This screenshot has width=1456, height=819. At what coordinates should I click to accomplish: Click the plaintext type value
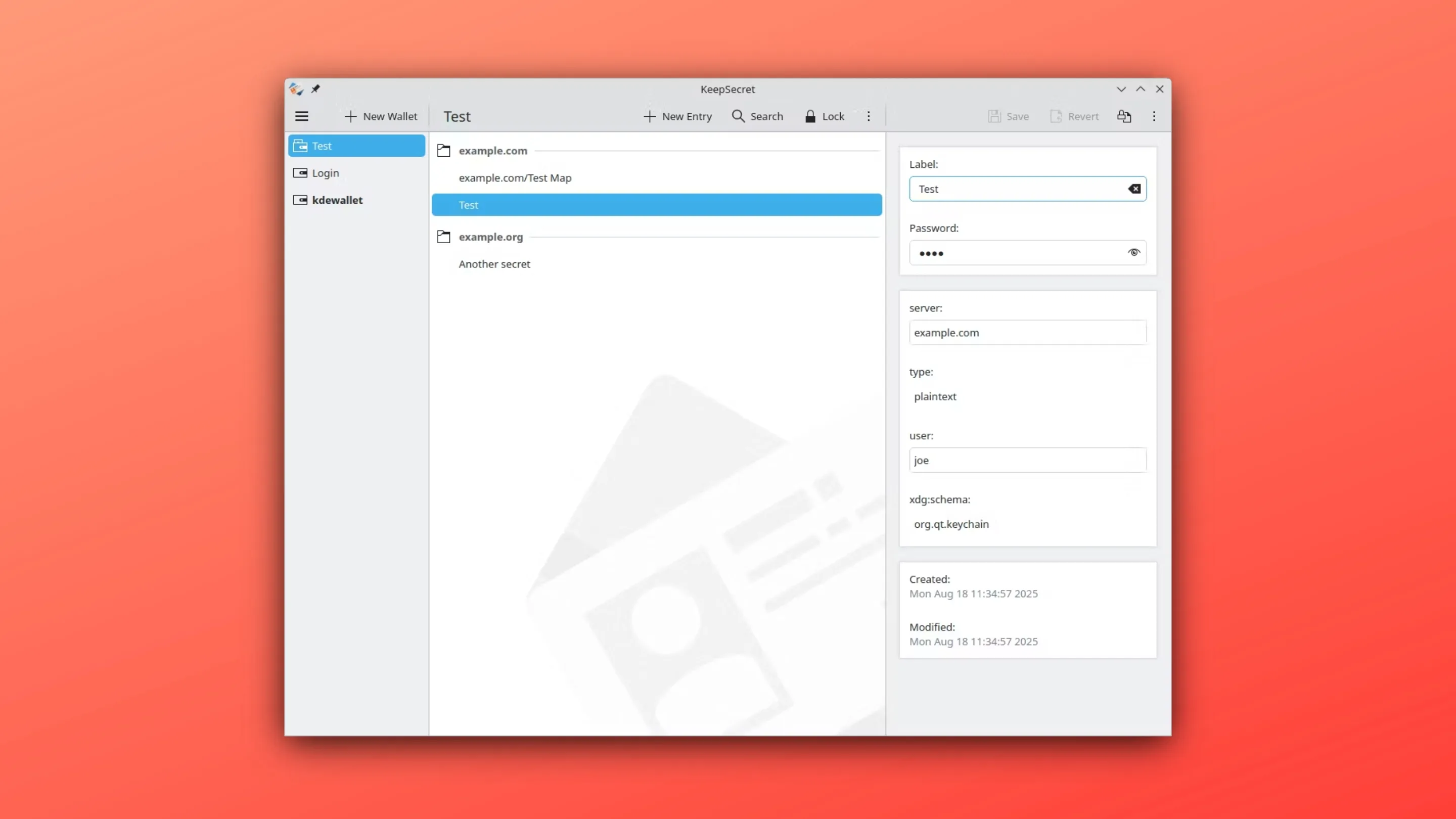point(935,397)
